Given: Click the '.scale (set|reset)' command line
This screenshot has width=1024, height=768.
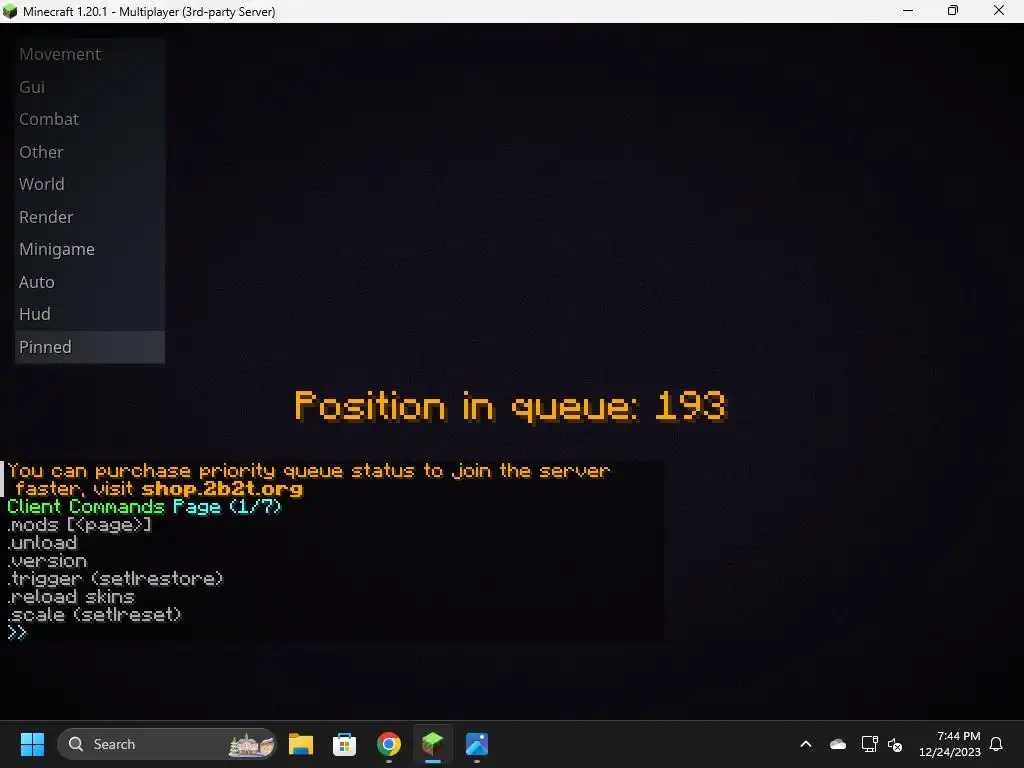Looking at the screenshot, I should (x=94, y=615).
